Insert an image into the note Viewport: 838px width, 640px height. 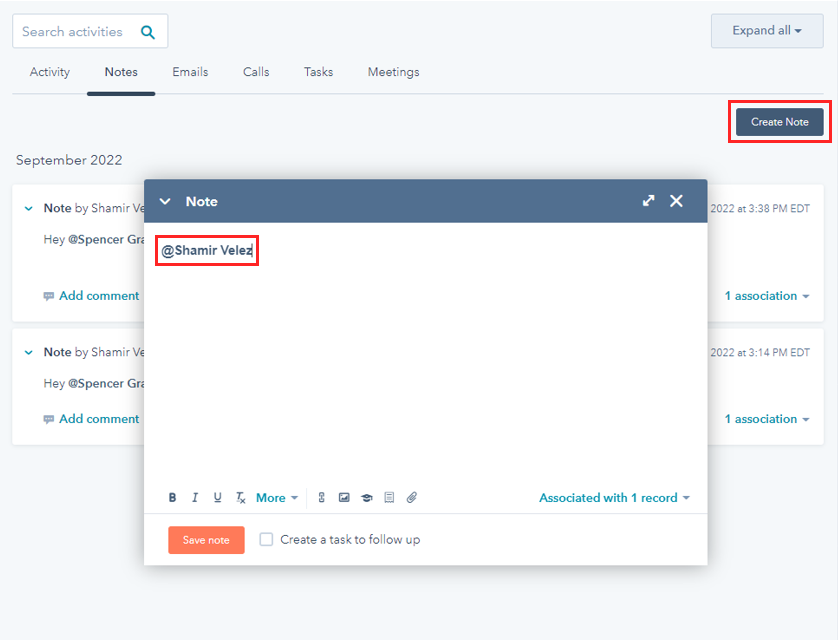344,498
